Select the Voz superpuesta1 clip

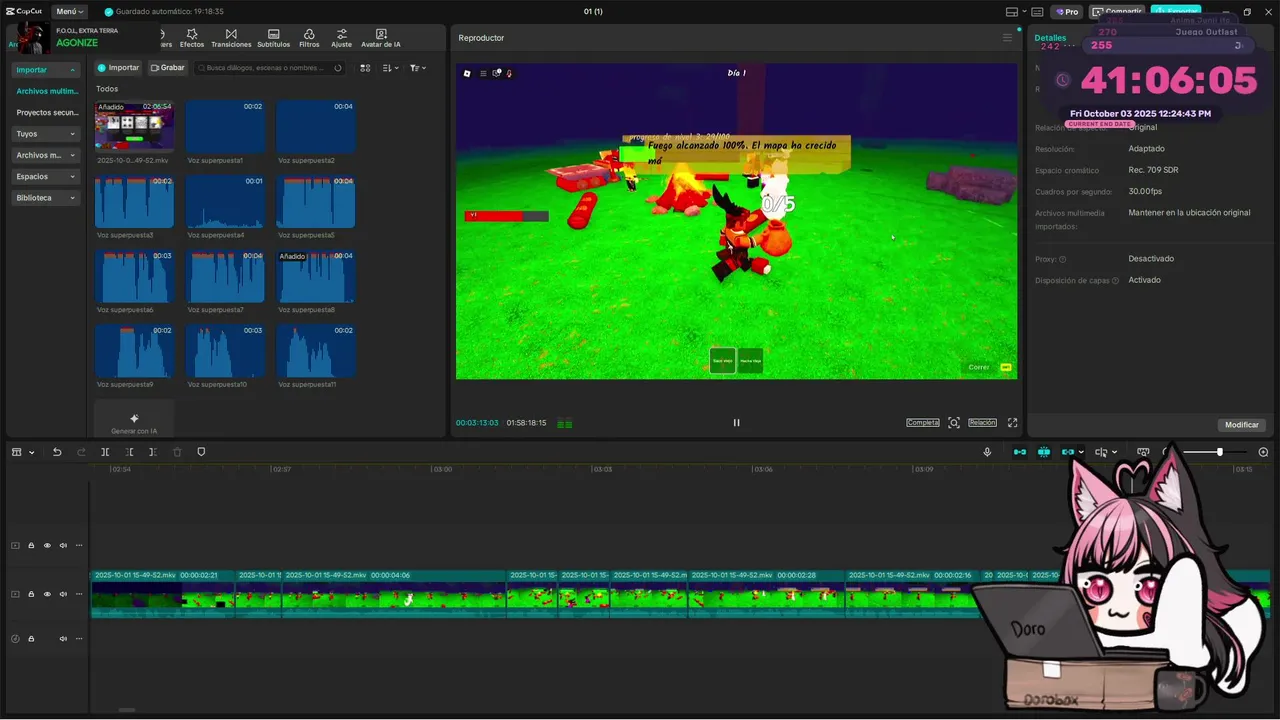click(x=225, y=125)
